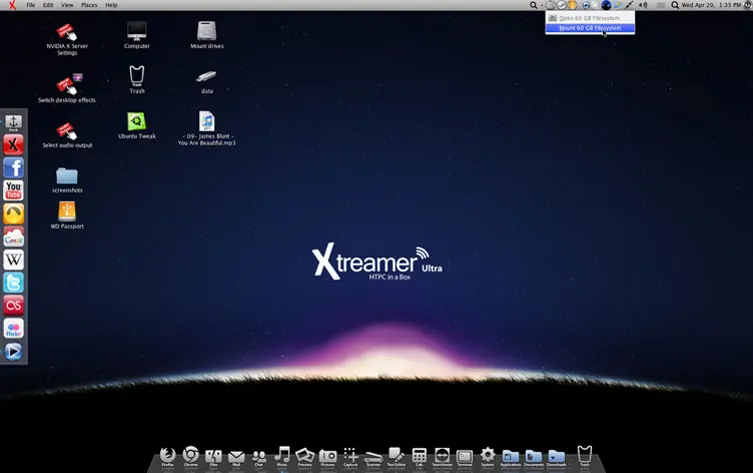This screenshot has width=753, height=473.
Task: Open Chrome in the bottom dock
Action: click(190, 455)
